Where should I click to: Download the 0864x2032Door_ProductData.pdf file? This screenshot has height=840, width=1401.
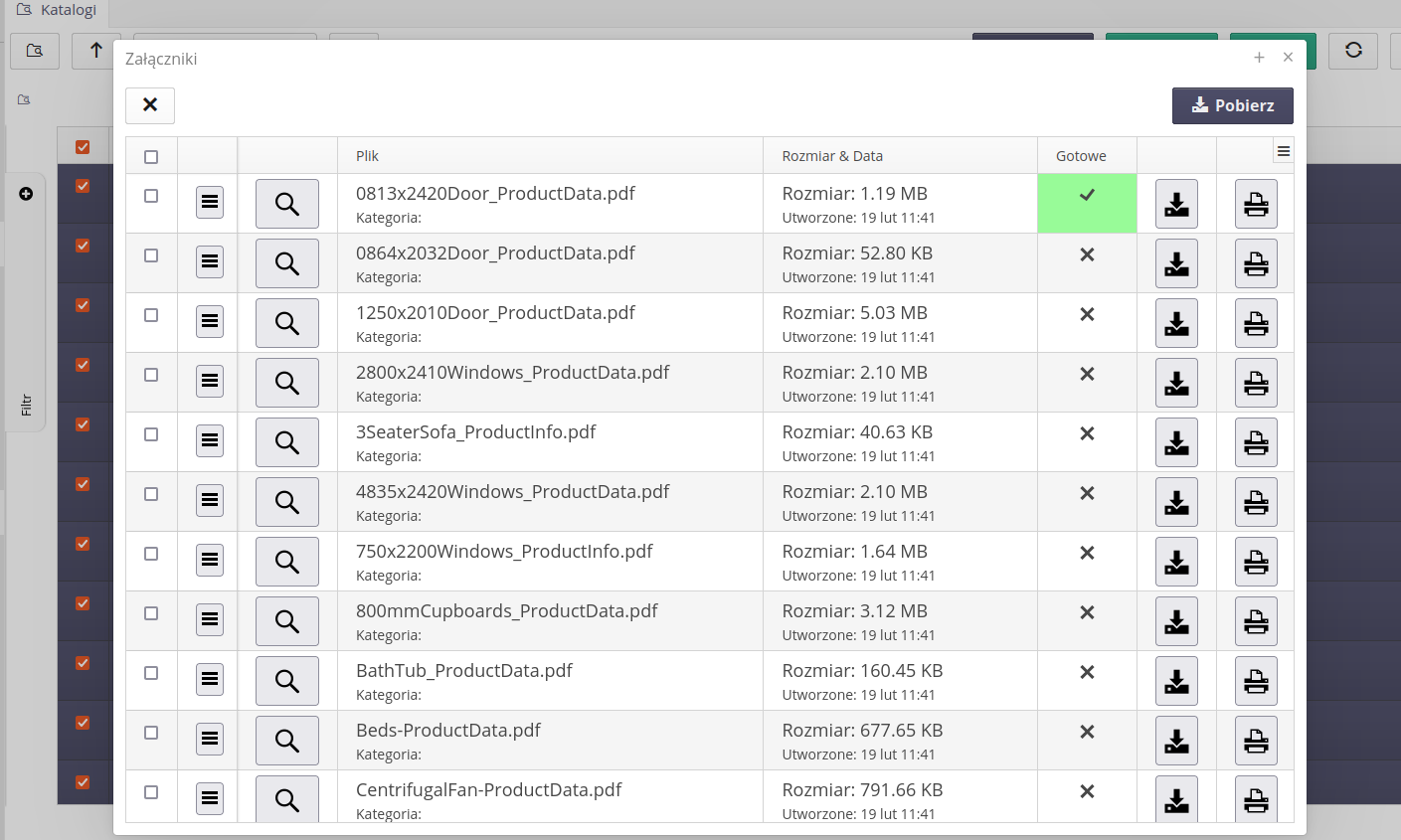pyautogui.click(x=1176, y=263)
